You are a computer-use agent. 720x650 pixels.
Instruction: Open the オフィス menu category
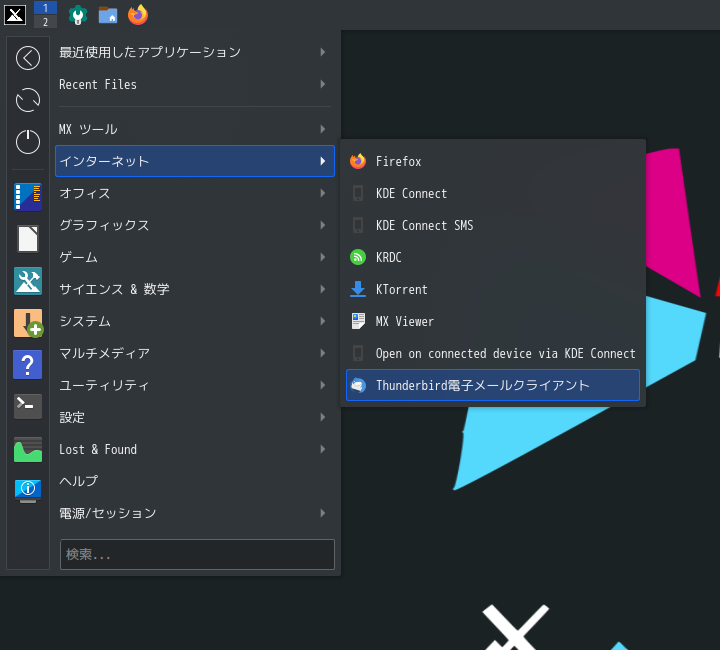[x=195, y=193]
